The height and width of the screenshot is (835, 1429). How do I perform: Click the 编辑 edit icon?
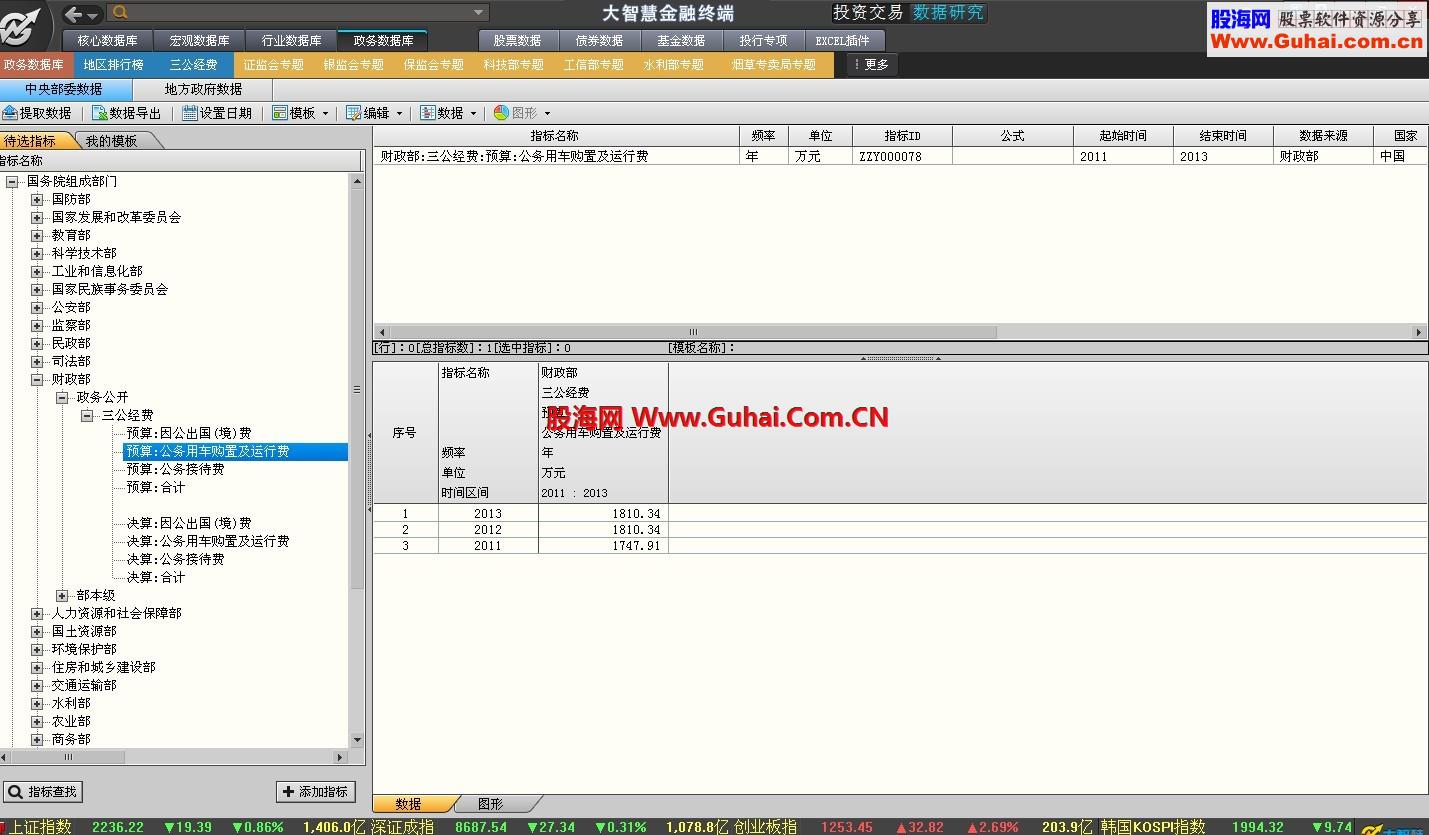[354, 113]
